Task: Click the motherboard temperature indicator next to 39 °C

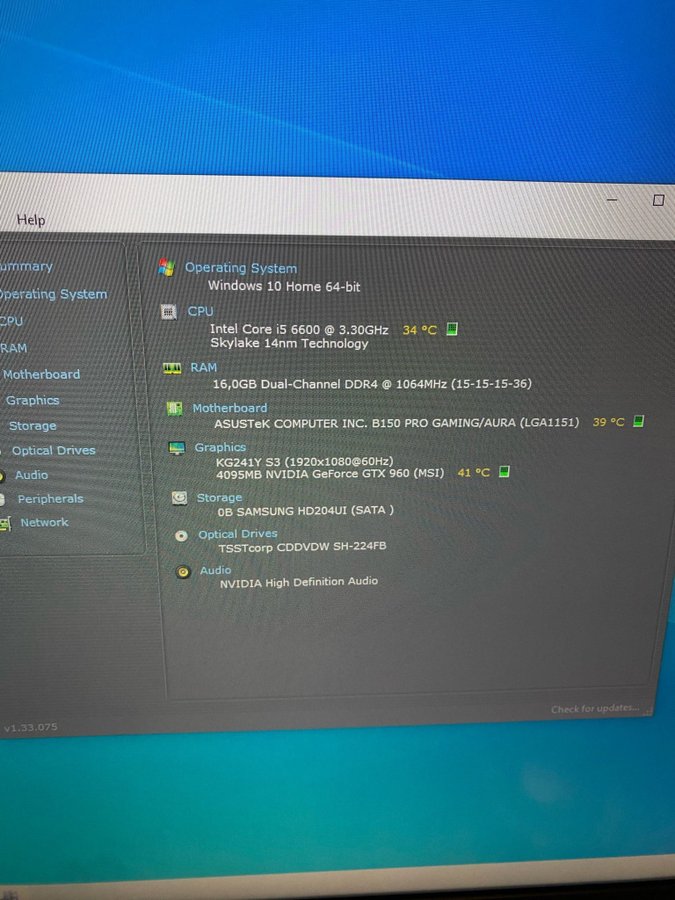Action: point(639,422)
